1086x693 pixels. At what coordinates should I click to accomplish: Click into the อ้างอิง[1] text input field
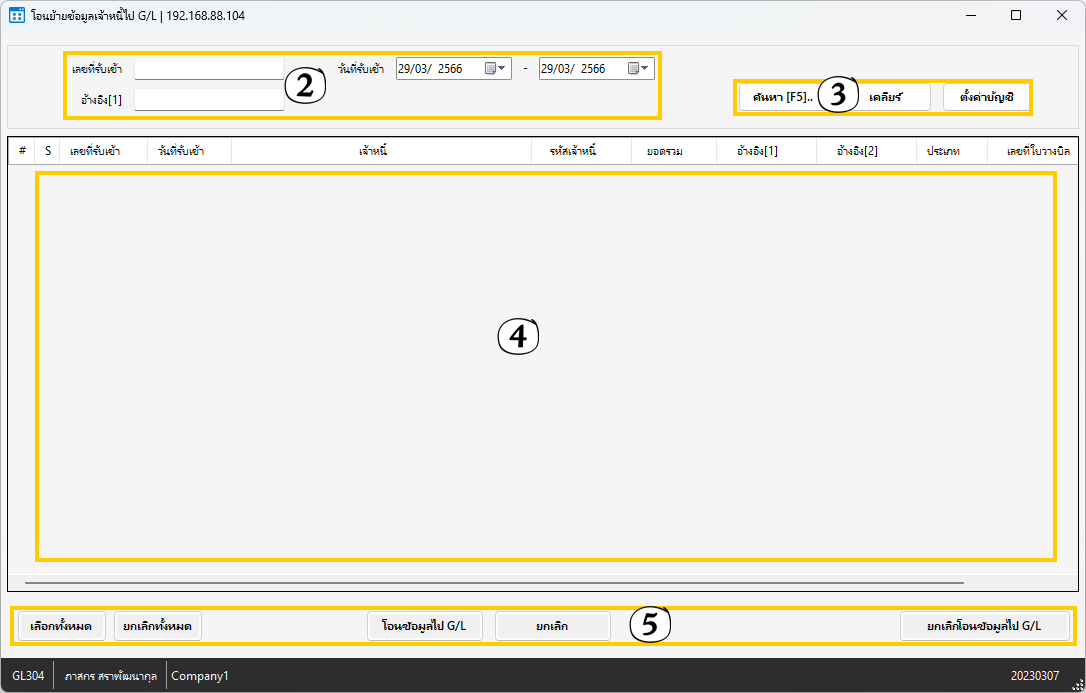click(209, 99)
